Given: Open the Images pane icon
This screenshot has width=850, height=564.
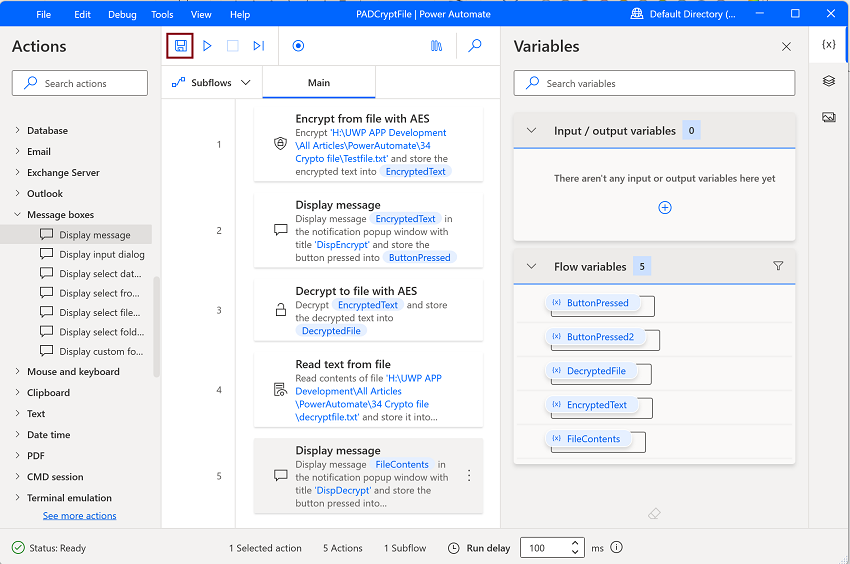Looking at the screenshot, I should coord(829,117).
